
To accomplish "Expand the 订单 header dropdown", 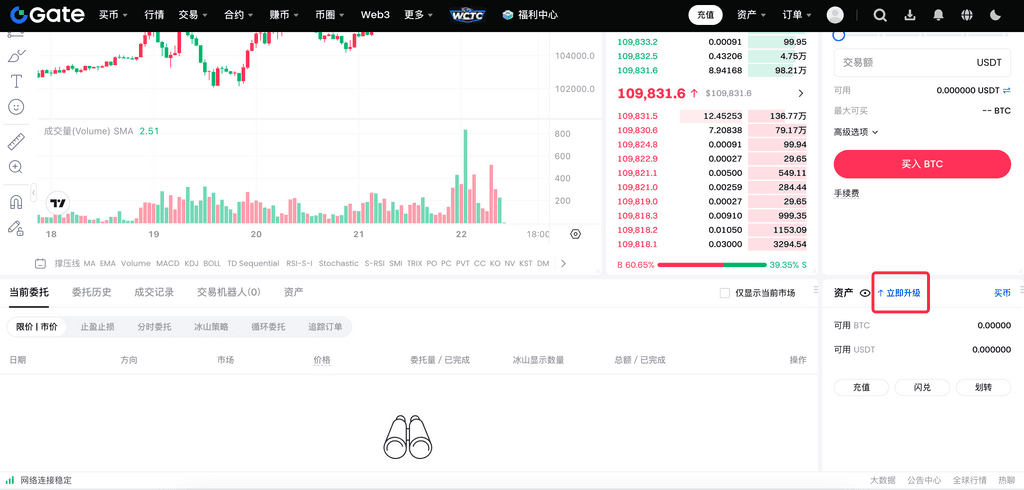I will [796, 15].
